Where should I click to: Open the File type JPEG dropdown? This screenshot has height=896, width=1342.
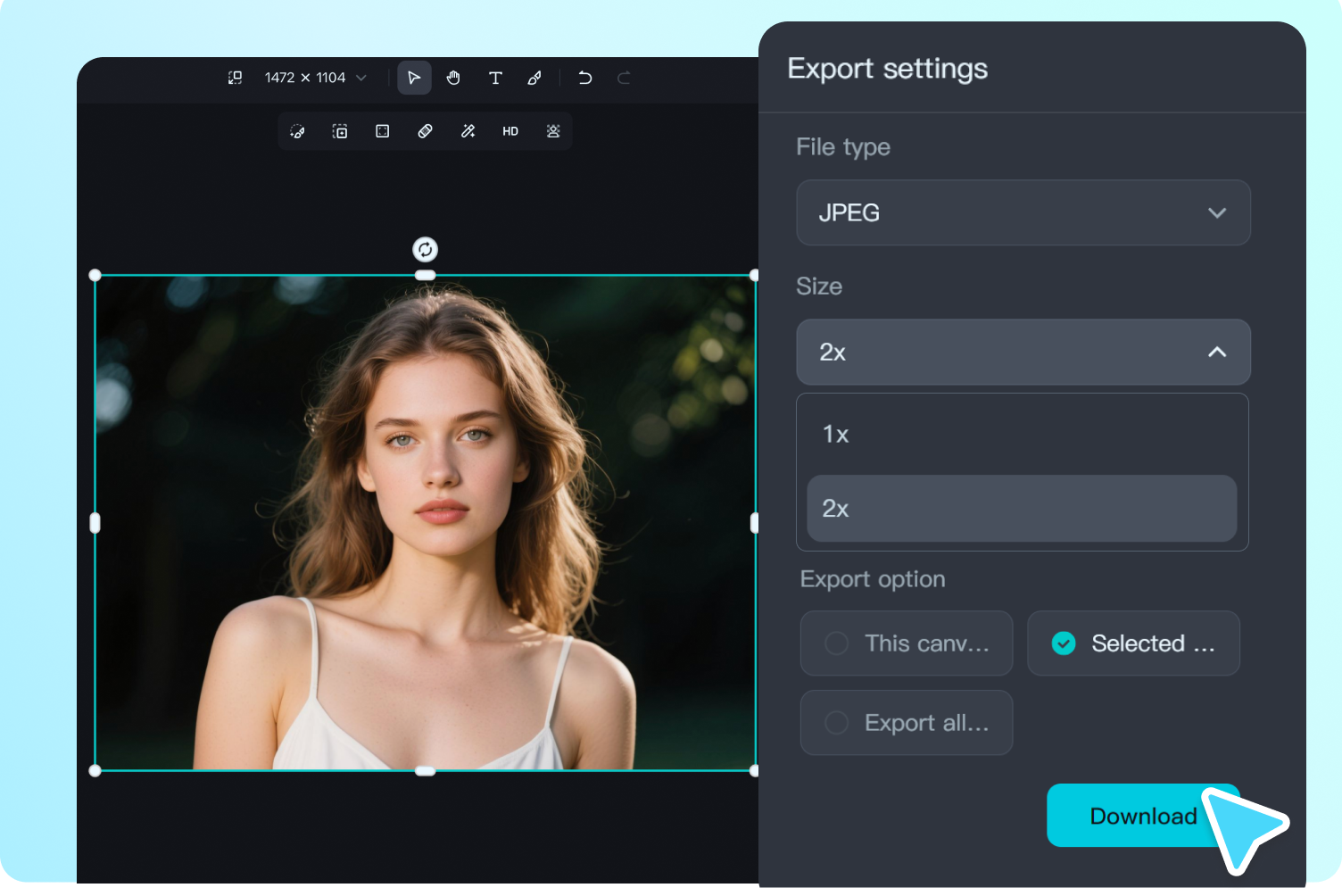(x=1023, y=212)
